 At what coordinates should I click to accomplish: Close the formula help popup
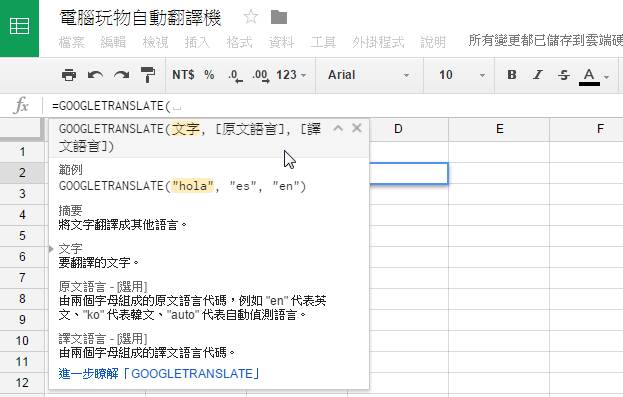(x=357, y=128)
